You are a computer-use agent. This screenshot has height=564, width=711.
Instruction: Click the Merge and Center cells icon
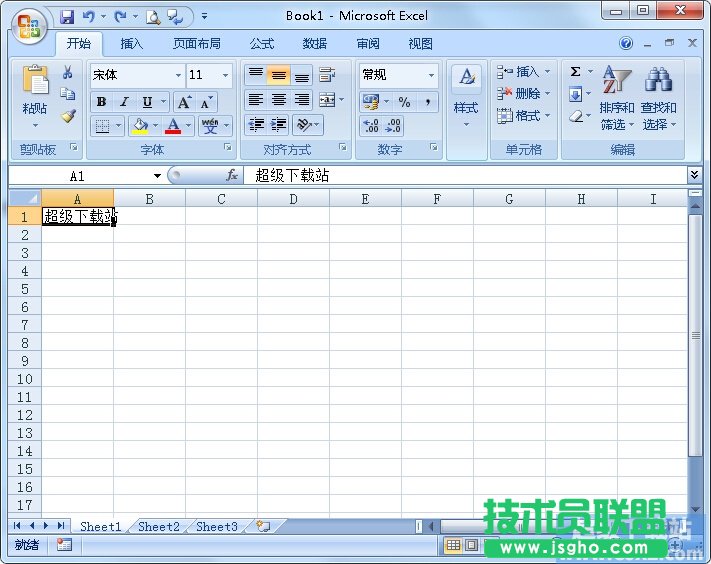pyautogui.click(x=327, y=100)
